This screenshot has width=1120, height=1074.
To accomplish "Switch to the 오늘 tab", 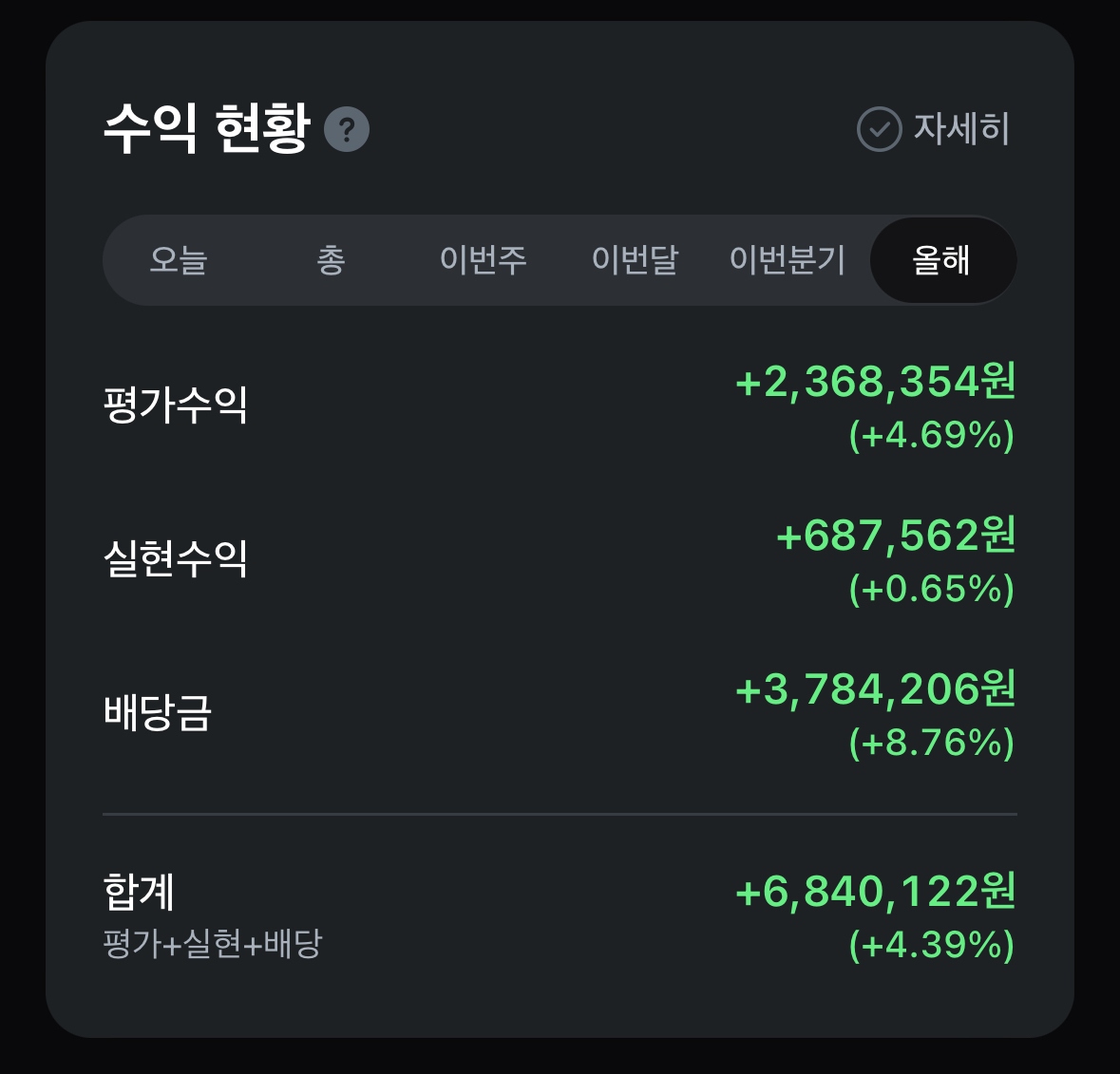I will point(179,259).
